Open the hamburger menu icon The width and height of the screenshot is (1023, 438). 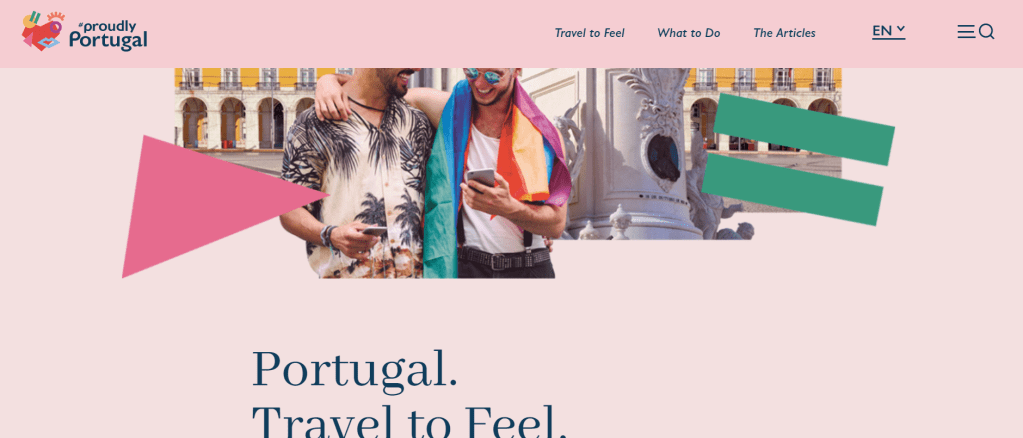(x=966, y=32)
